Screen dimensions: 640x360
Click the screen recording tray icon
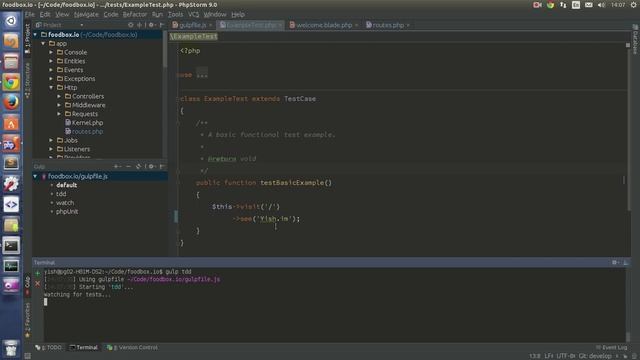(x=537, y=5)
